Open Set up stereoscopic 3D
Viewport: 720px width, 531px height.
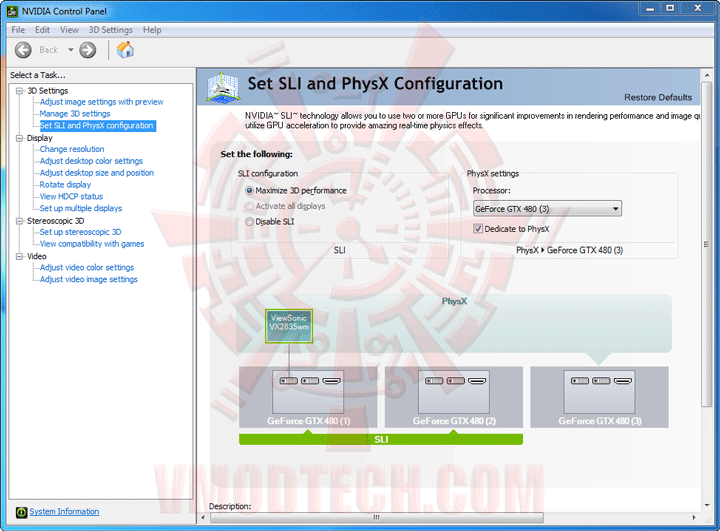click(x=80, y=232)
